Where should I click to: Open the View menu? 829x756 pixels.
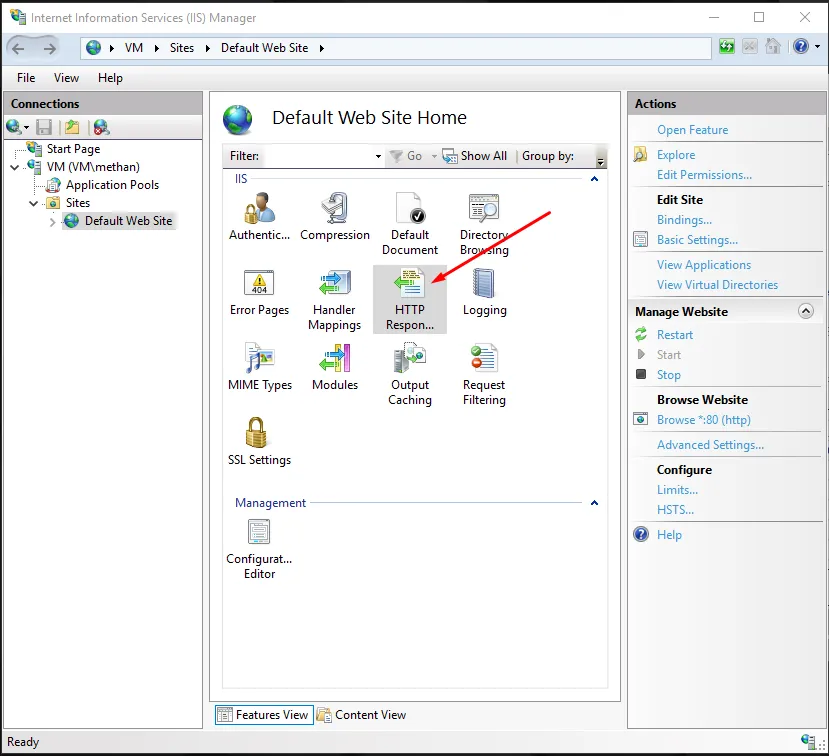tap(66, 78)
